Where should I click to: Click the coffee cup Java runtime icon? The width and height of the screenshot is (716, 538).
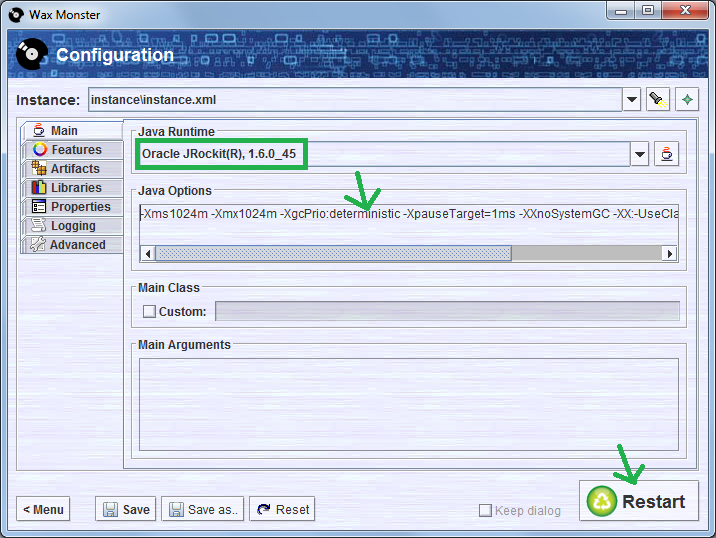(x=666, y=154)
